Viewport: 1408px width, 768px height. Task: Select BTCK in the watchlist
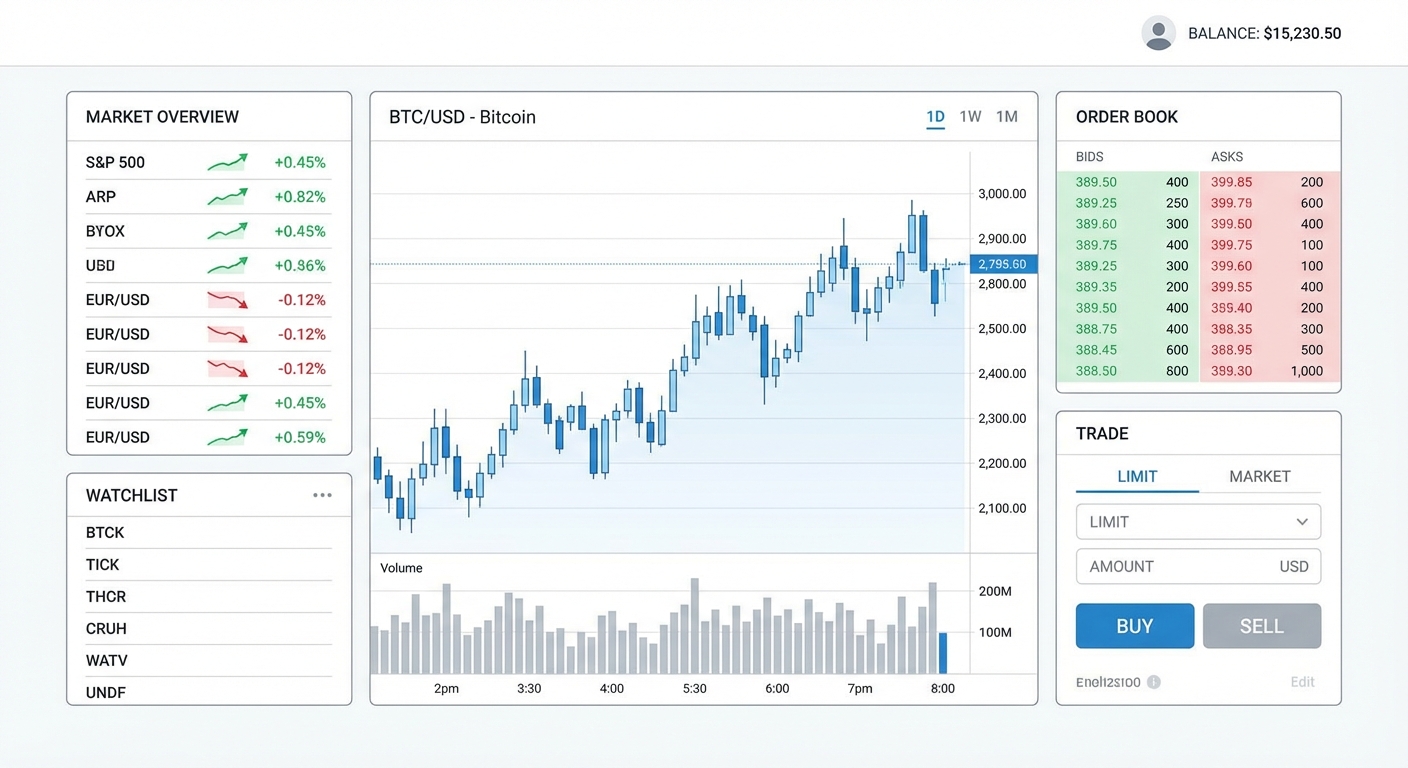point(105,532)
